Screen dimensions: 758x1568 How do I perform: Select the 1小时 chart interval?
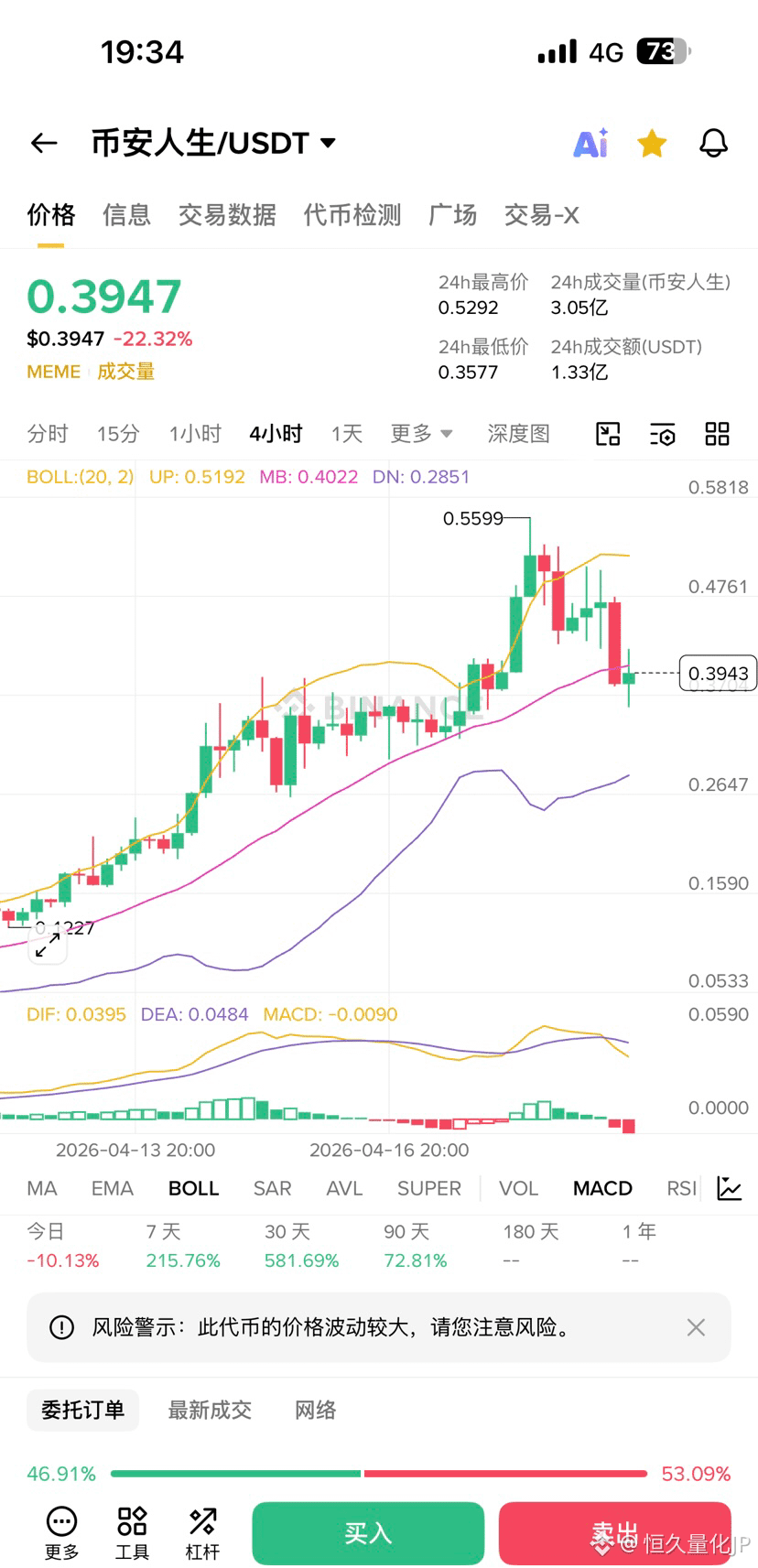[x=195, y=434]
